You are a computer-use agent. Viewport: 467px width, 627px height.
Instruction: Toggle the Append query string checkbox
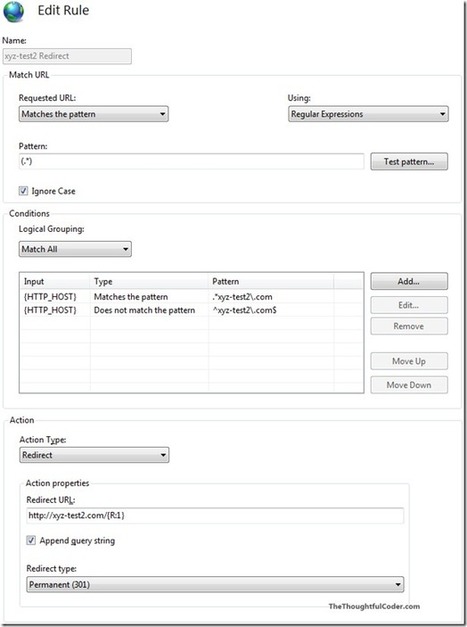[31, 540]
